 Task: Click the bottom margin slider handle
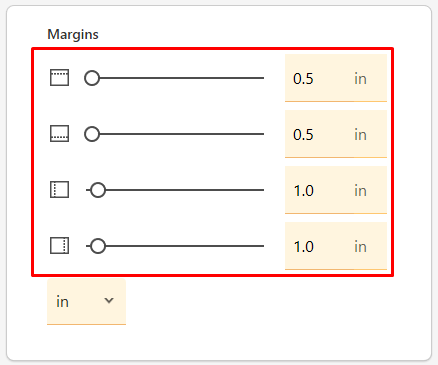click(x=92, y=134)
